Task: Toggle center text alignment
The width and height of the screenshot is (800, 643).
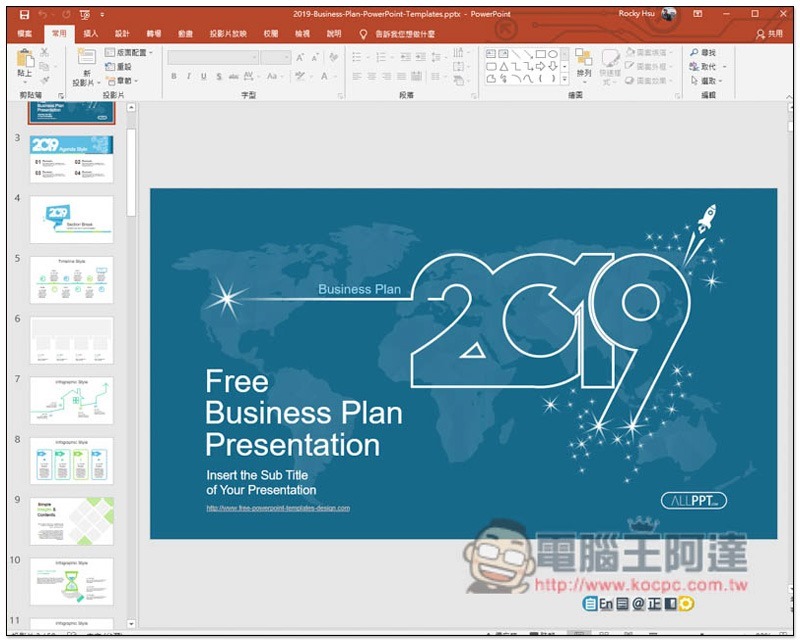Action: click(372, 76)
